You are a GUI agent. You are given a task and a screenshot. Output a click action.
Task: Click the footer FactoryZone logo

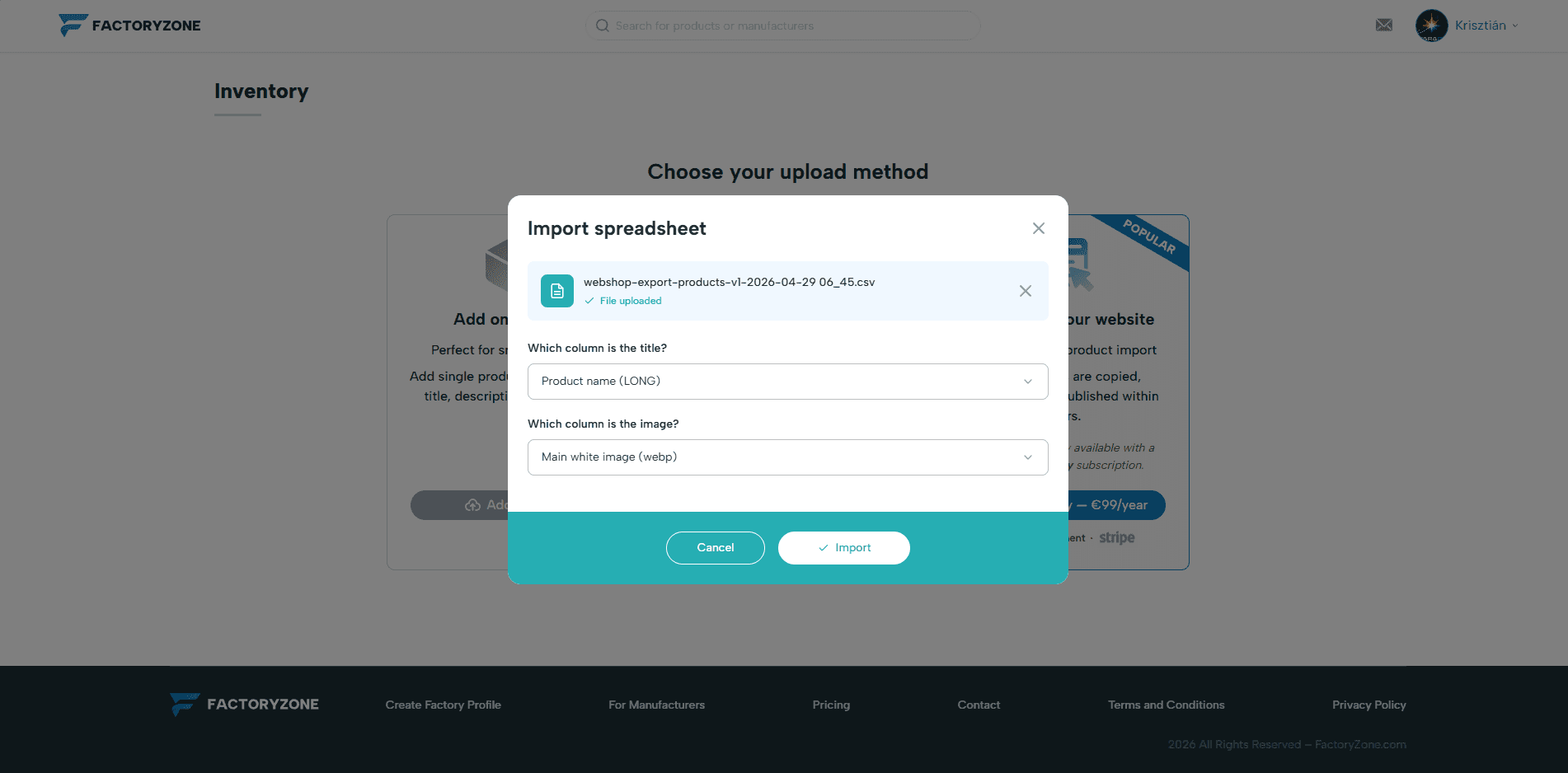point(245,705)
